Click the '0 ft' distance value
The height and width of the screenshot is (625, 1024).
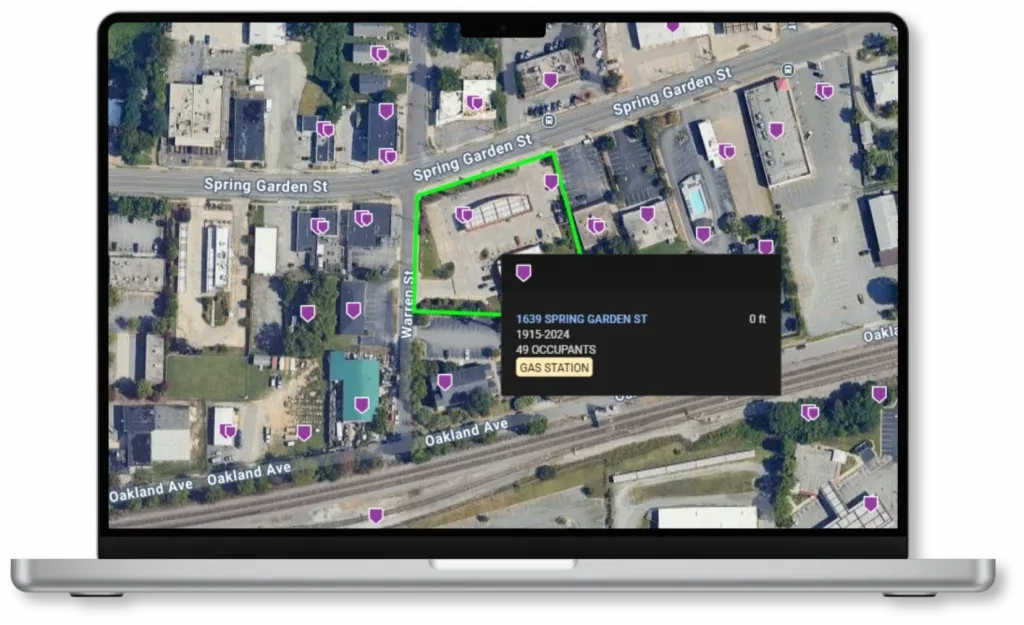pos(758,319)
